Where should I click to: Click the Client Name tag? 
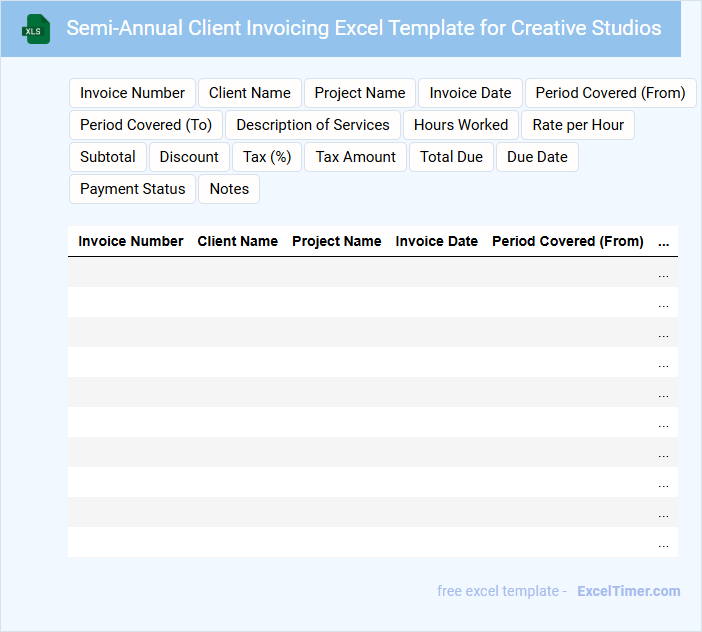click(250, 93)
